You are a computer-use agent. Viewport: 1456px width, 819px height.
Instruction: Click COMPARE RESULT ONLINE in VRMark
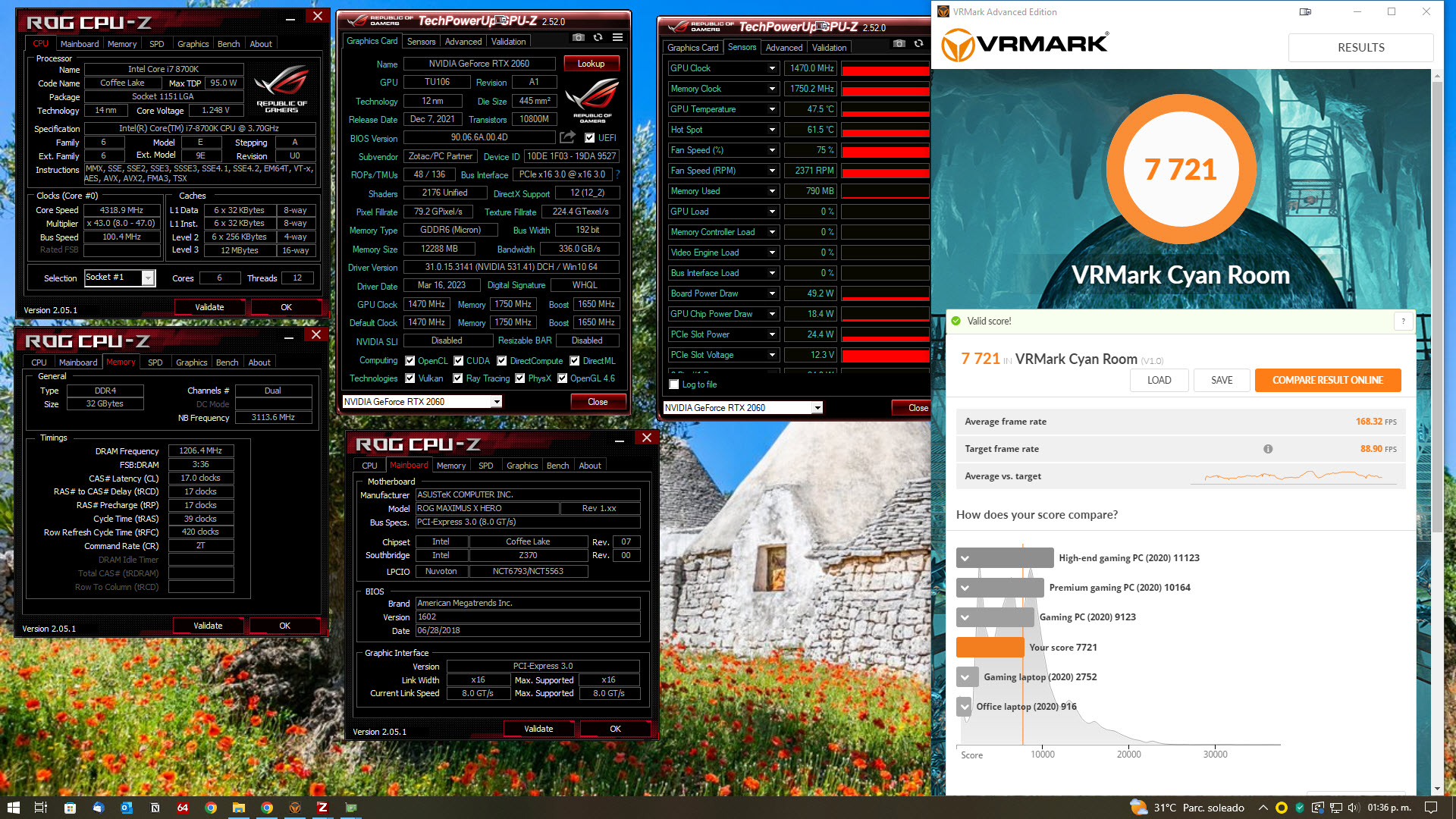1327,380
